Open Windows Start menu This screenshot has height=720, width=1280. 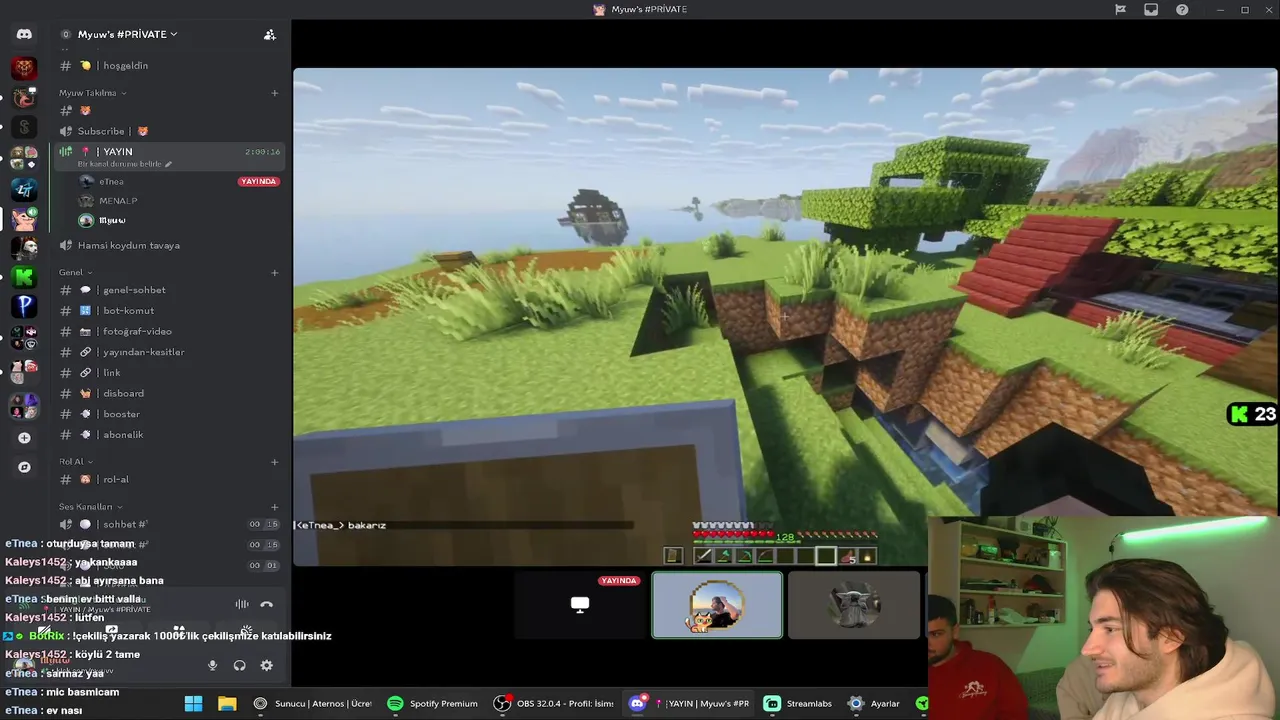193,704
